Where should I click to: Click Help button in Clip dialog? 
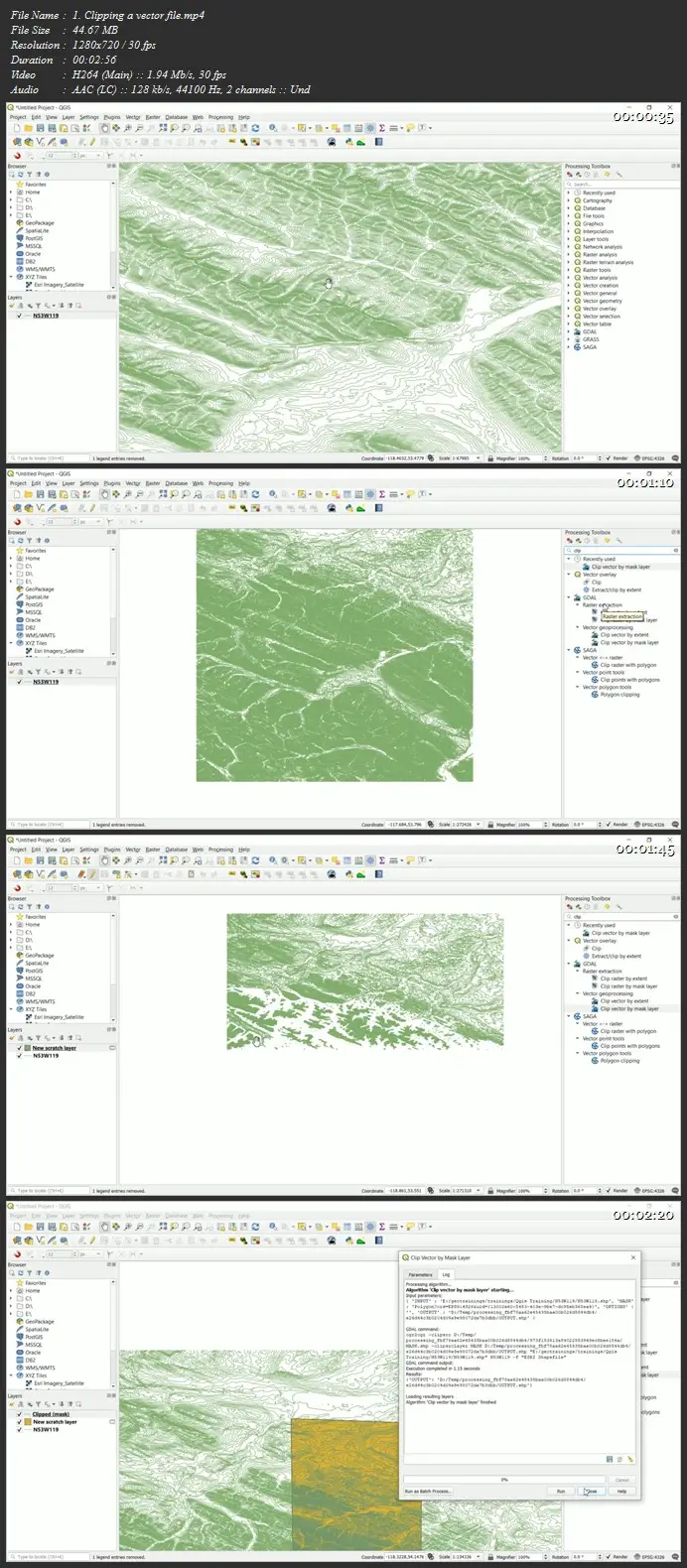coord(622,1491)
